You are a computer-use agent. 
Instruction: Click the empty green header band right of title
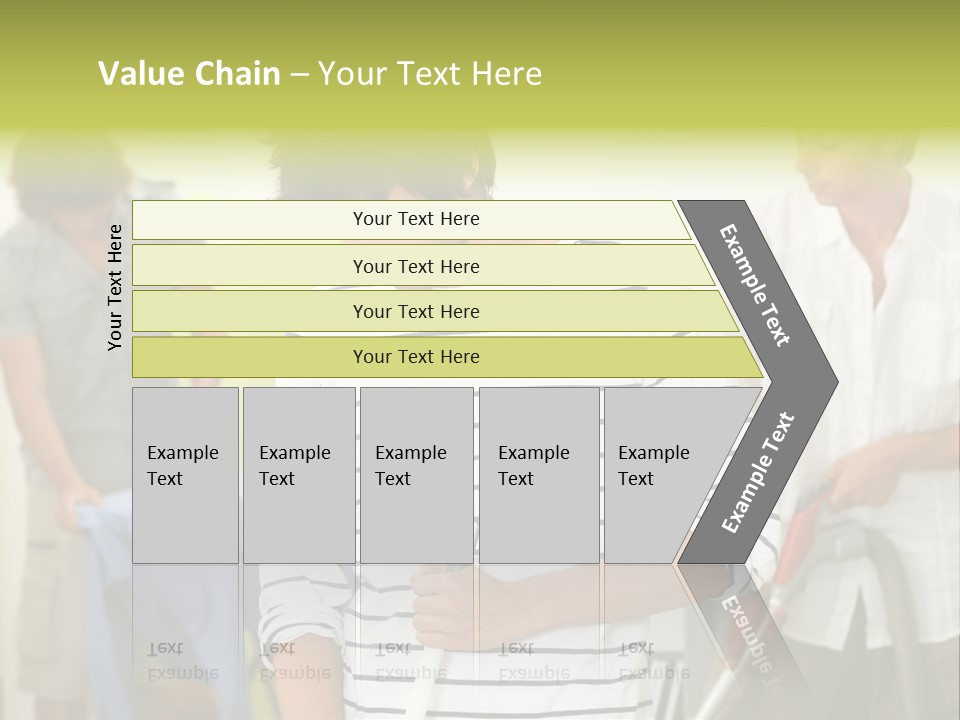tap(760, 74)
